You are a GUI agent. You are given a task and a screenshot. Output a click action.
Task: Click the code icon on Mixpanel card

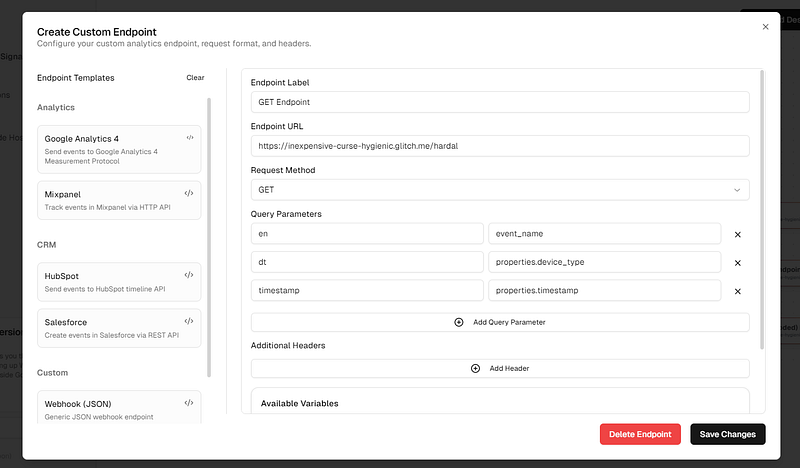(x=189, y=193)
